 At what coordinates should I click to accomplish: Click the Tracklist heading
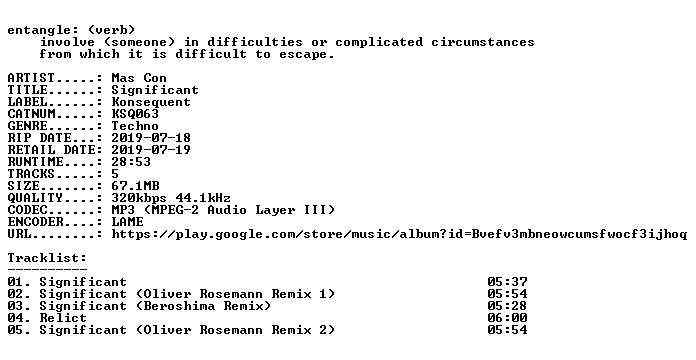[x=47, y=258]
